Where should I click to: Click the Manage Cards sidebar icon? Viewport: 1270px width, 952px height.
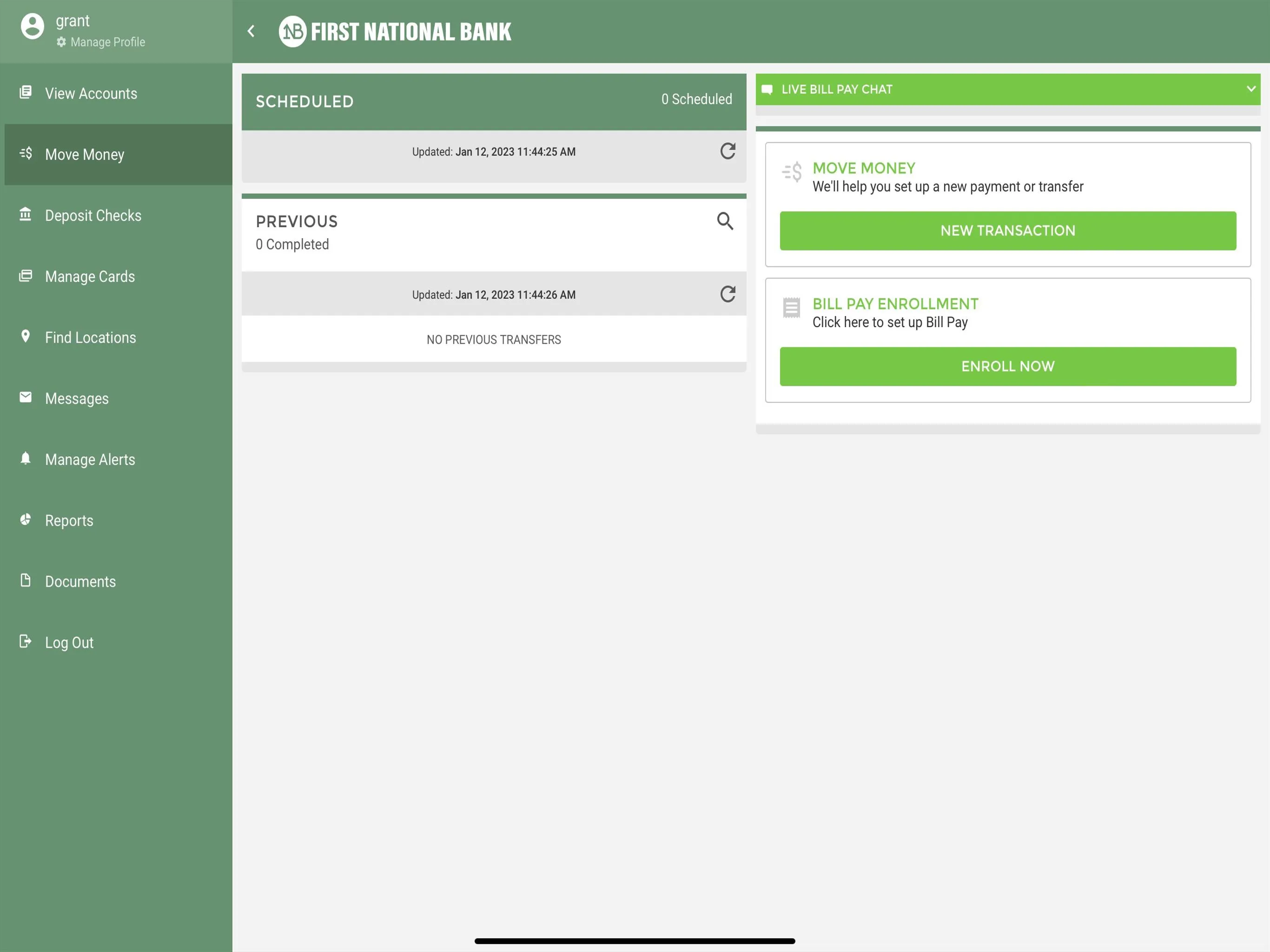(x=26, y=276)
